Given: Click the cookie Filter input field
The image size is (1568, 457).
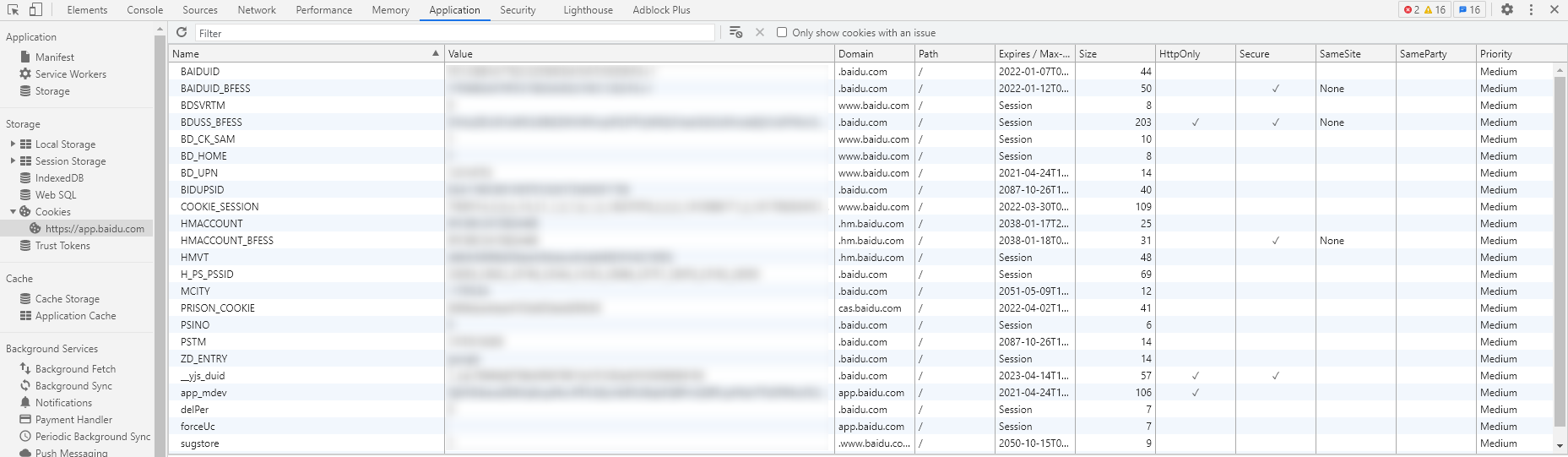Looking at the screenshot, I should (x=456, y=33).
